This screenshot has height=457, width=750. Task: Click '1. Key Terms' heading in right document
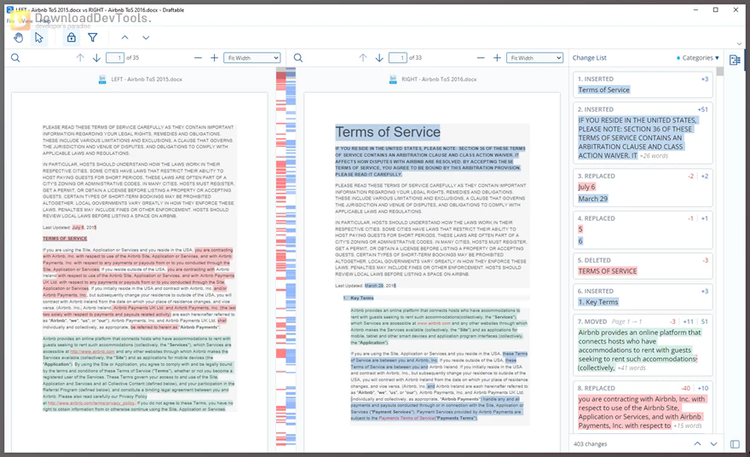(359, 298)
